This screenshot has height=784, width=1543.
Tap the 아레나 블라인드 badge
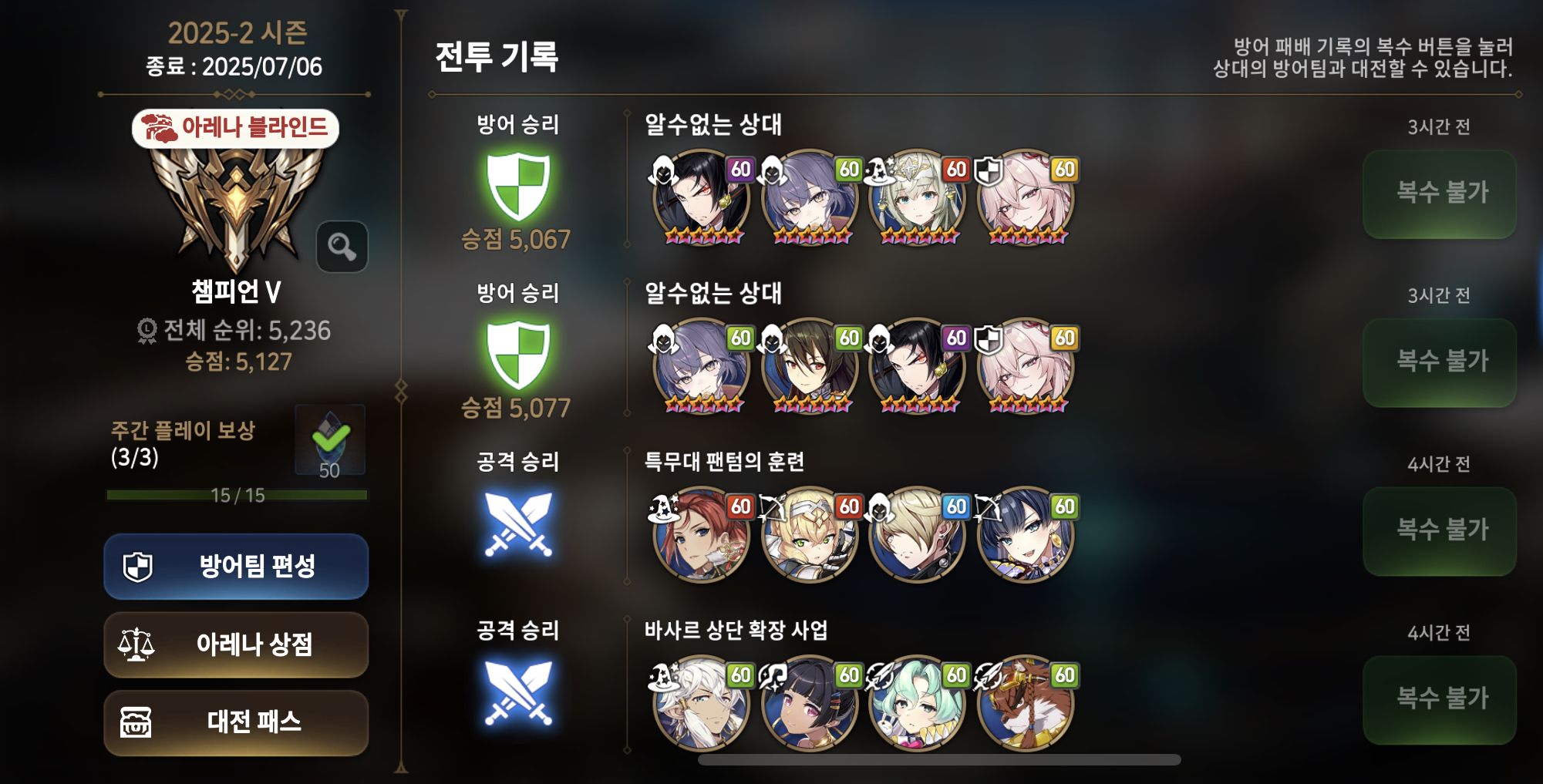(236, 128)
